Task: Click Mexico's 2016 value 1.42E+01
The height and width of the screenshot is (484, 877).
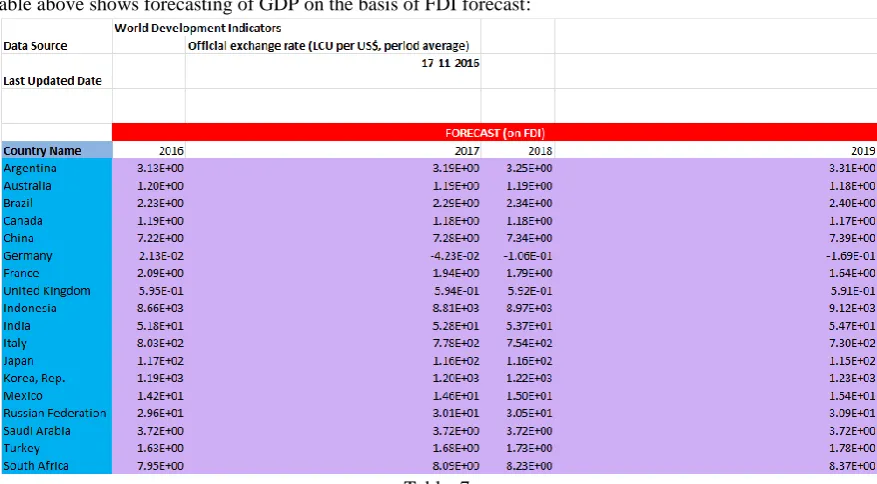Action: point(161,396)
